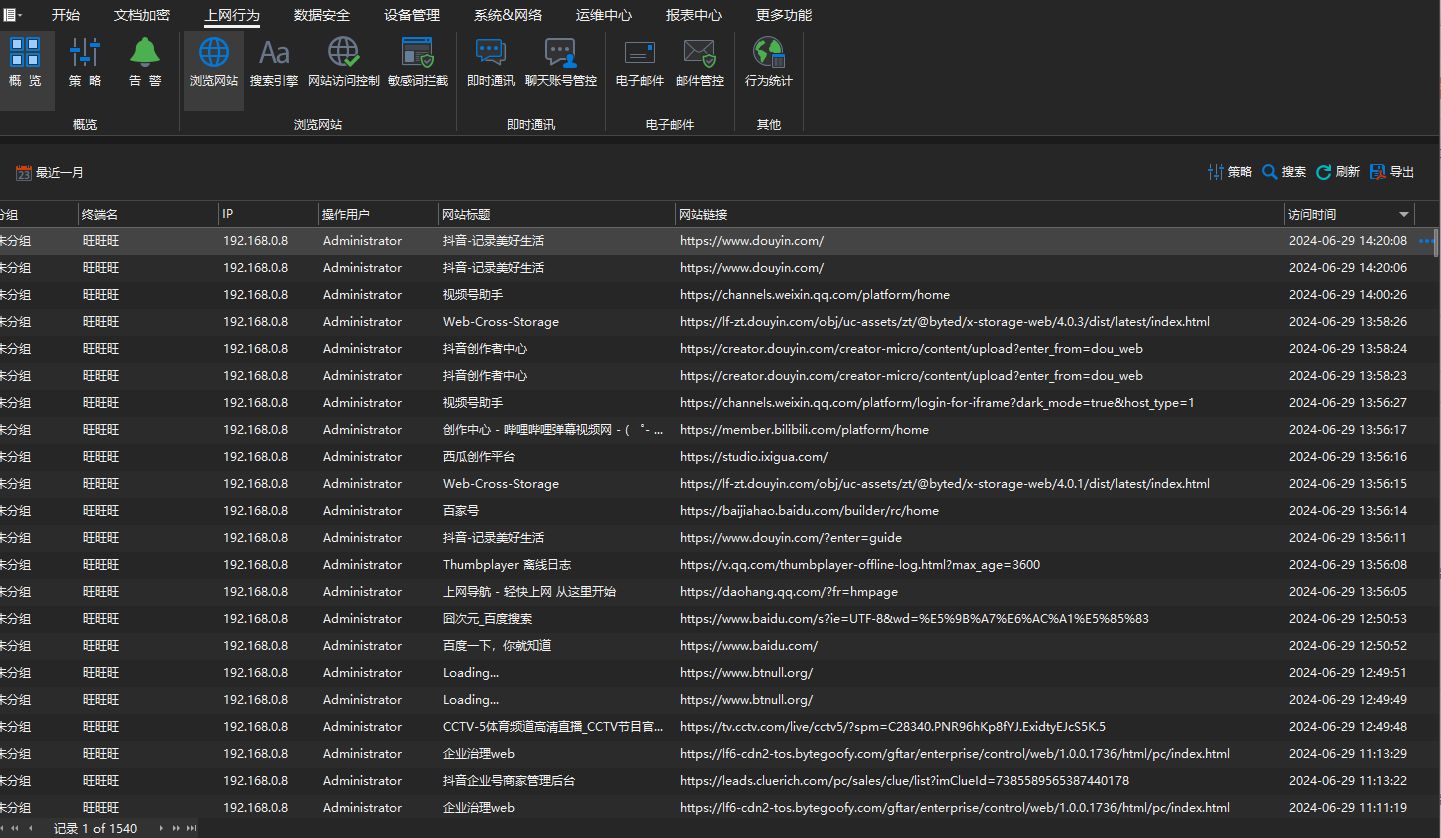Screen dimensions: 1441x838
Task: Click the 导出 export button
Action: [x=1392, y=172]
